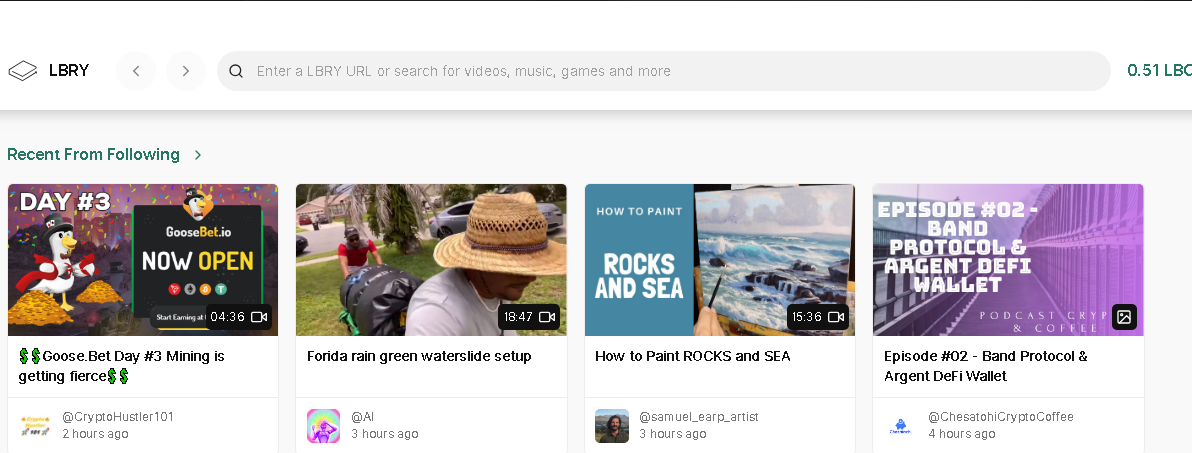
Task: Click the ChesatohiCryptoCoffee channel avatar
Action: 900,426
